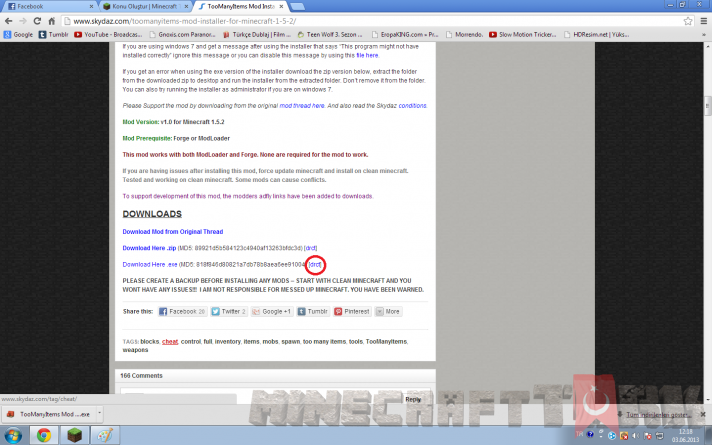Open the downloaded TooManyItems Mod .exe file
Image resolution: width=712 pixels, height=445 pixels.
[48, 414]
